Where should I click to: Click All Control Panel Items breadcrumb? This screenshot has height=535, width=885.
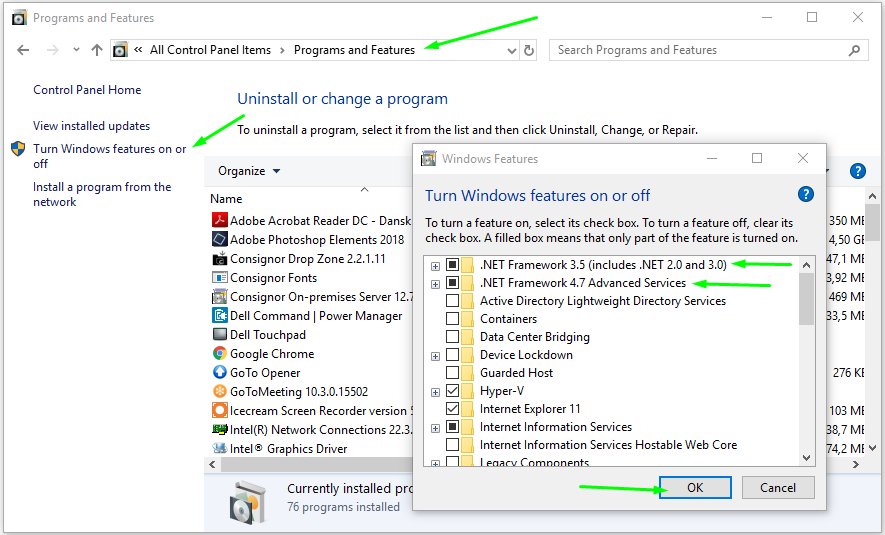pyautogui.click(x=210, y=50)
